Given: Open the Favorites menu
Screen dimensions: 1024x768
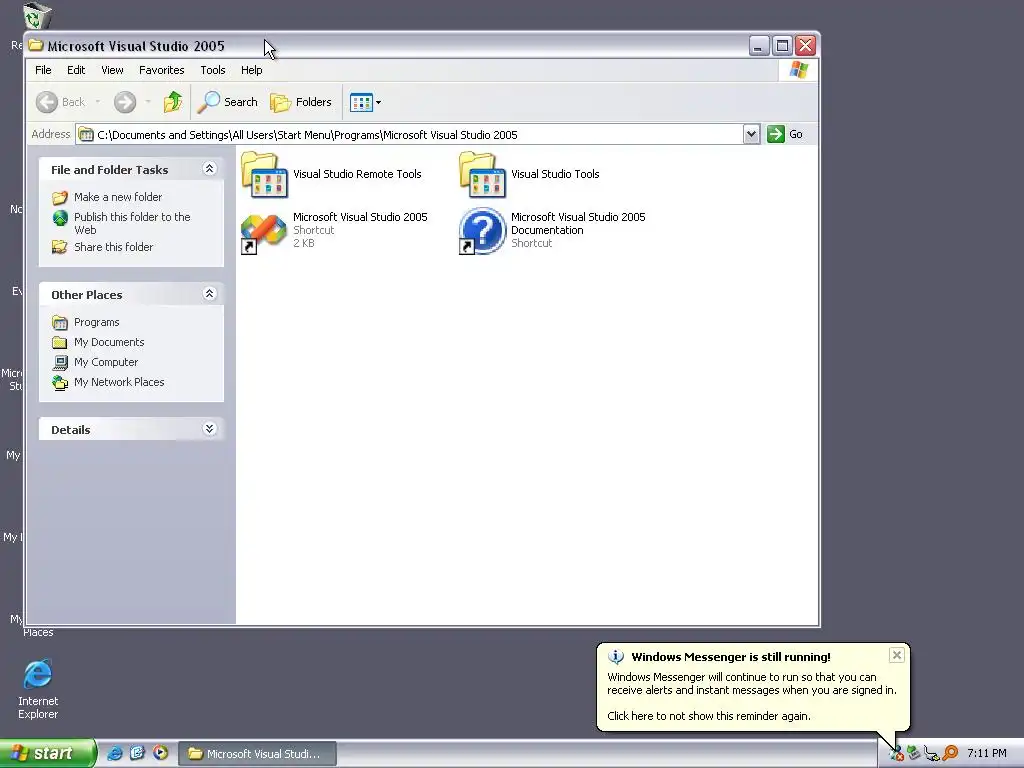Looking at the screenshot, I should pos(161,70).
